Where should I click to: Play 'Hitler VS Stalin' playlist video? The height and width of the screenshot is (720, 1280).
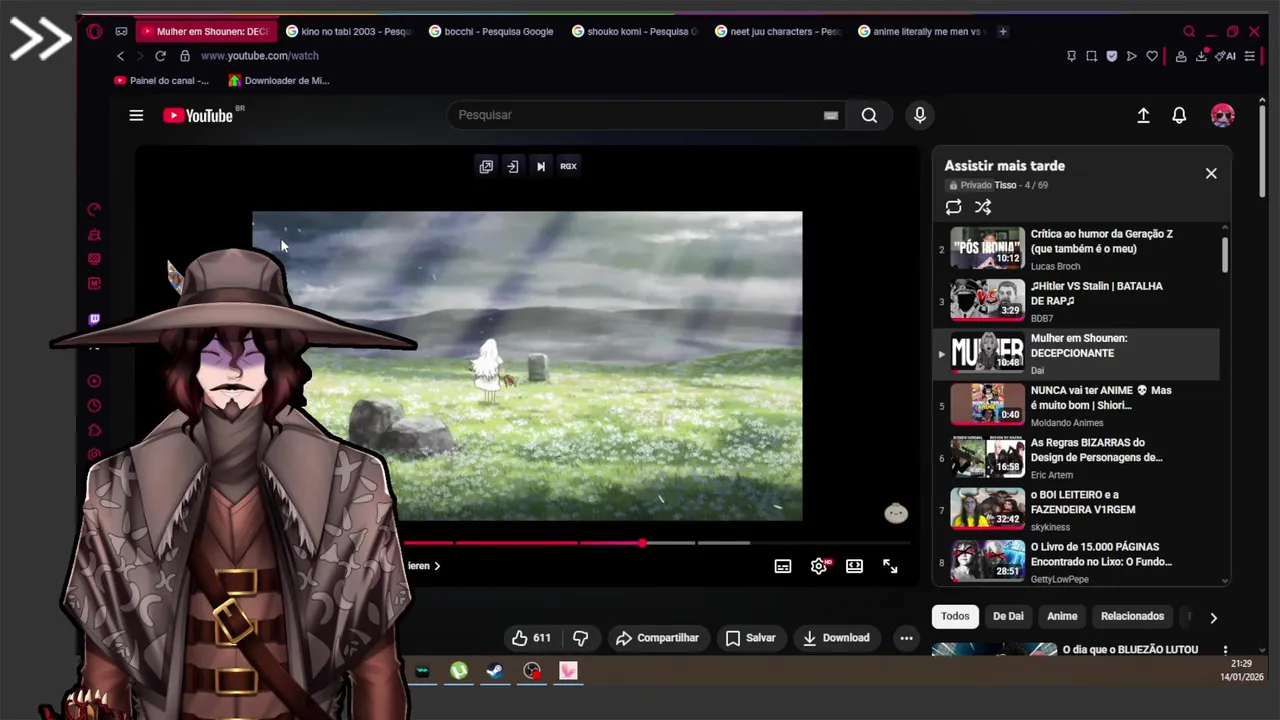[1076, 301]
